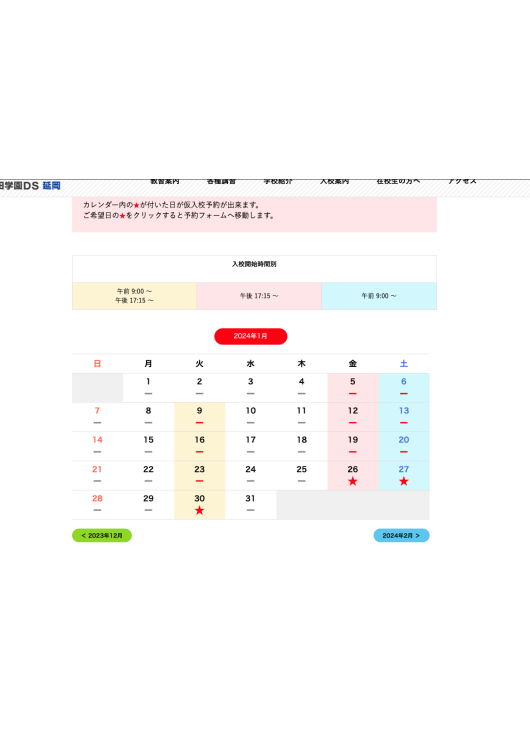This screenshot has height=750, width=530.
Task: Click the 入校開始時間別 table heading
Action: point(254,264)
